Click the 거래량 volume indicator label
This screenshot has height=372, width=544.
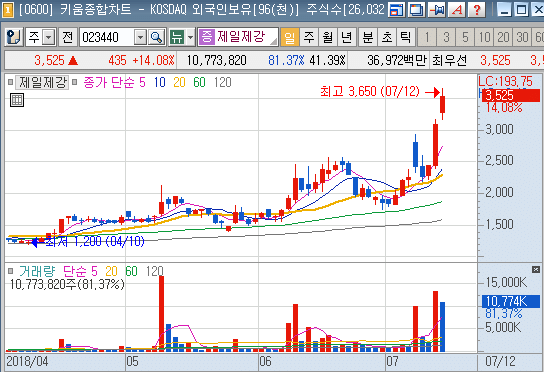coord(37,271)
